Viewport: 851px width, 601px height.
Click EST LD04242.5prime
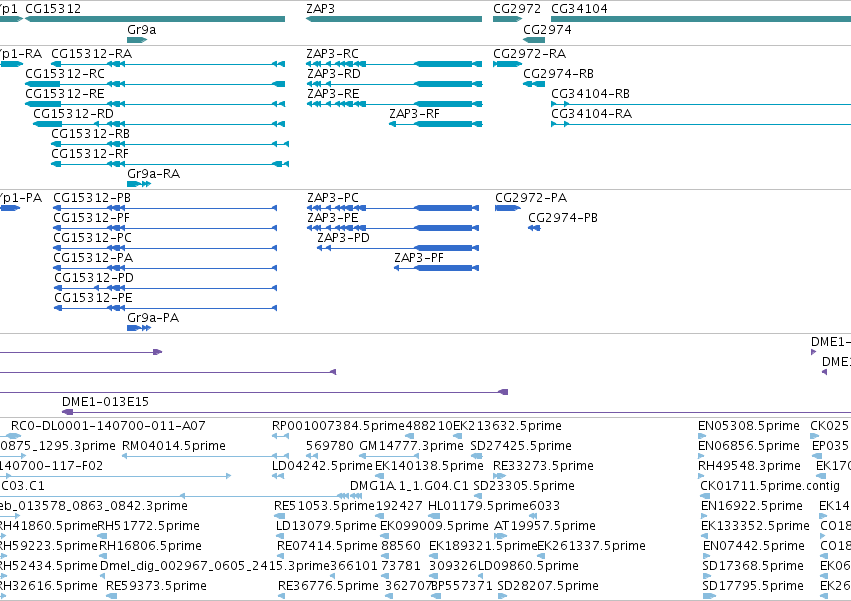(x=322, y=466)
